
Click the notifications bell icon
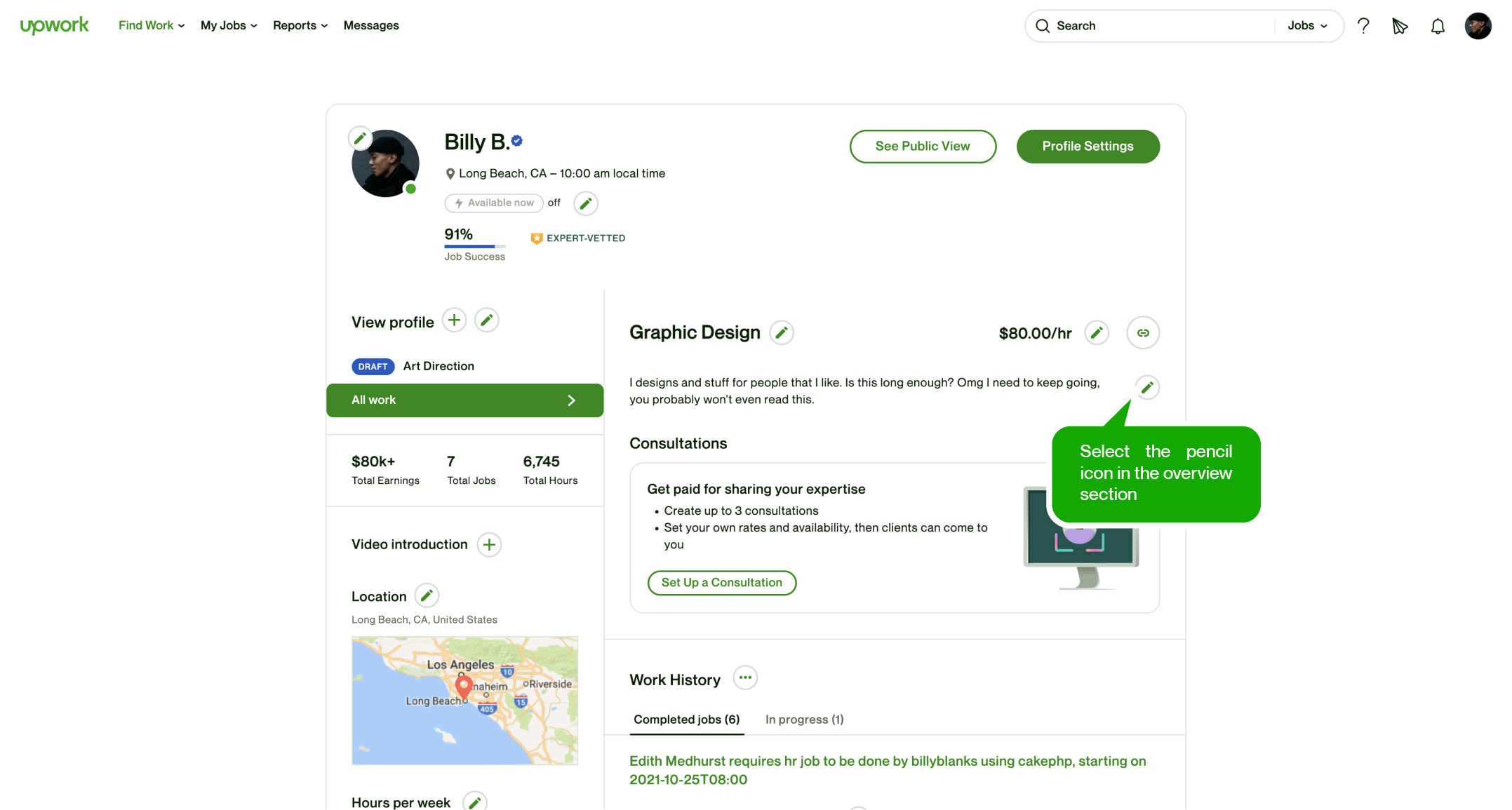[x=1438, y=26]
